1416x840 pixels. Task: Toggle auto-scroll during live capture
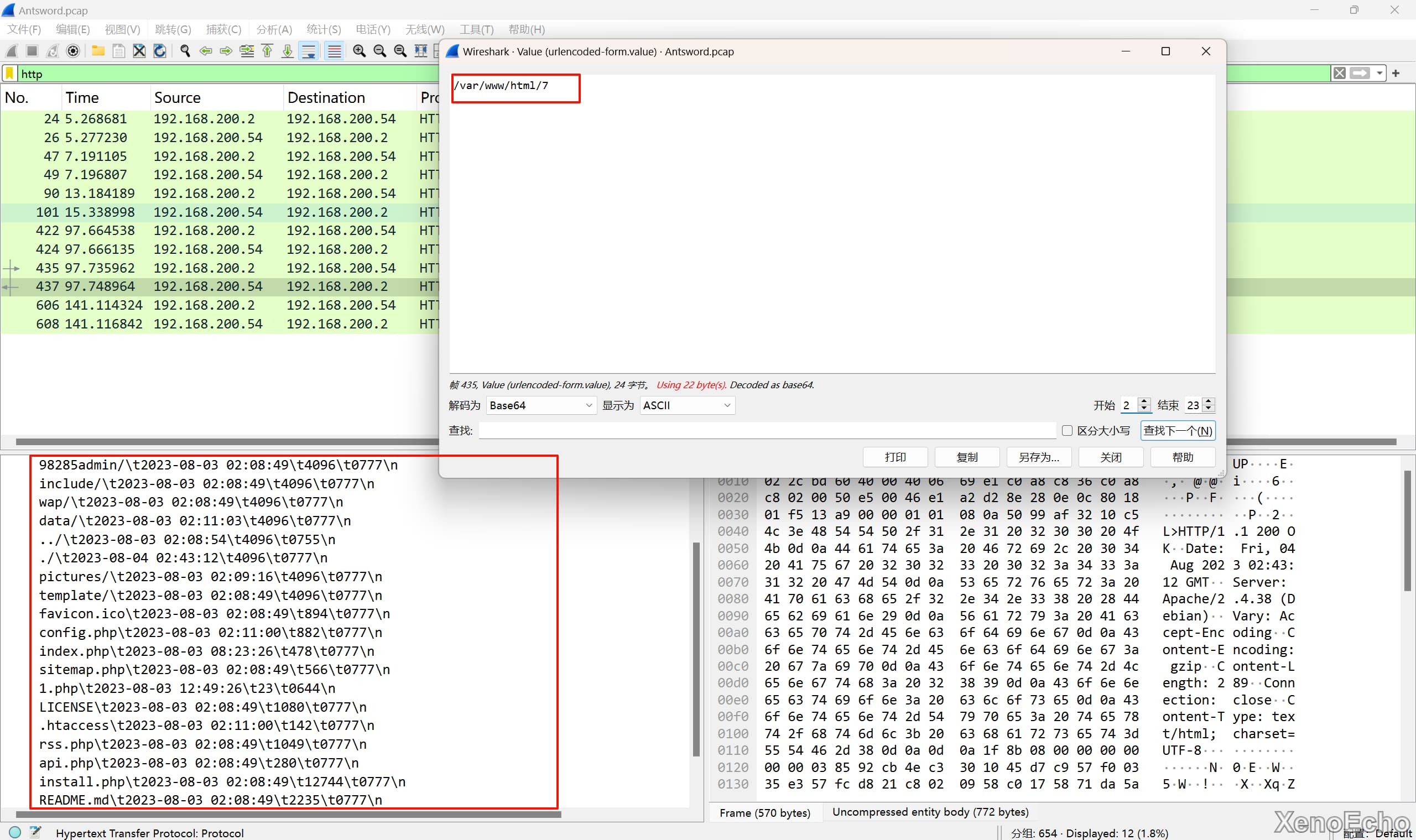(309, 51)
